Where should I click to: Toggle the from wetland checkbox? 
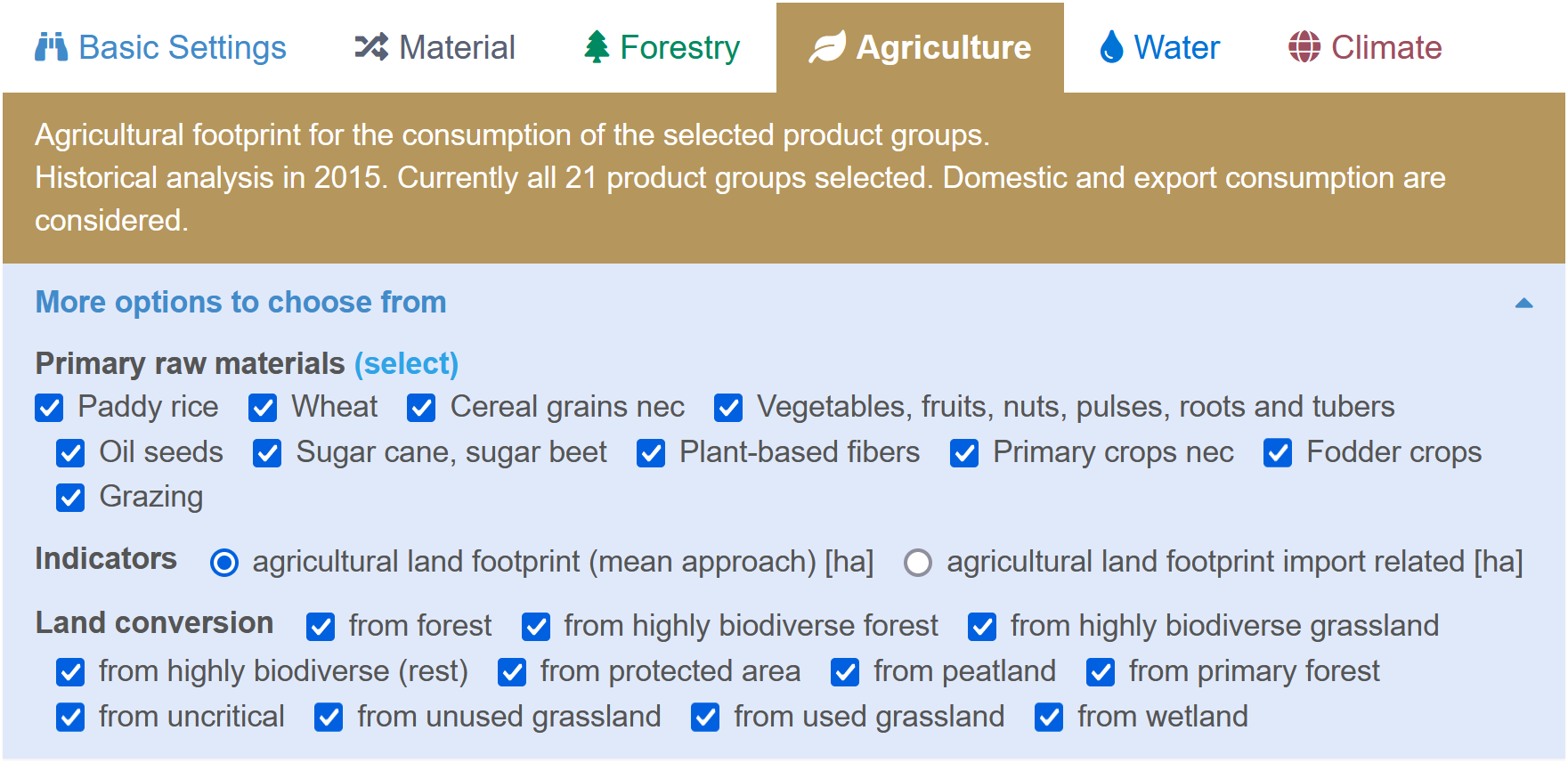[1049, 718]
